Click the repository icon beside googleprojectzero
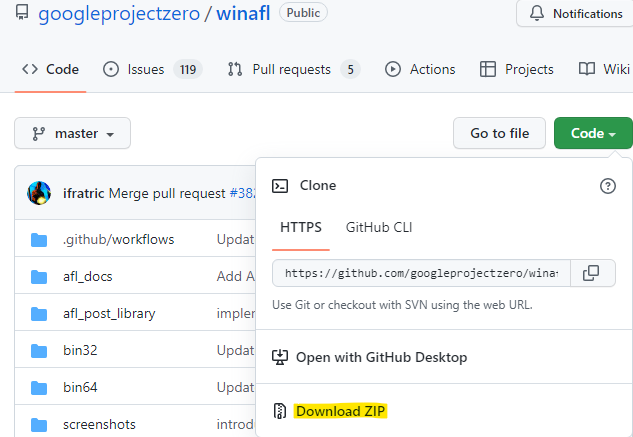 click(22, 13)
